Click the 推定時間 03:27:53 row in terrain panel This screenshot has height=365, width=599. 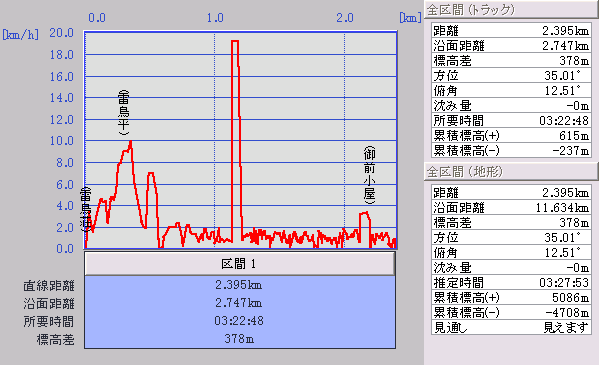(x=511, y=283)
